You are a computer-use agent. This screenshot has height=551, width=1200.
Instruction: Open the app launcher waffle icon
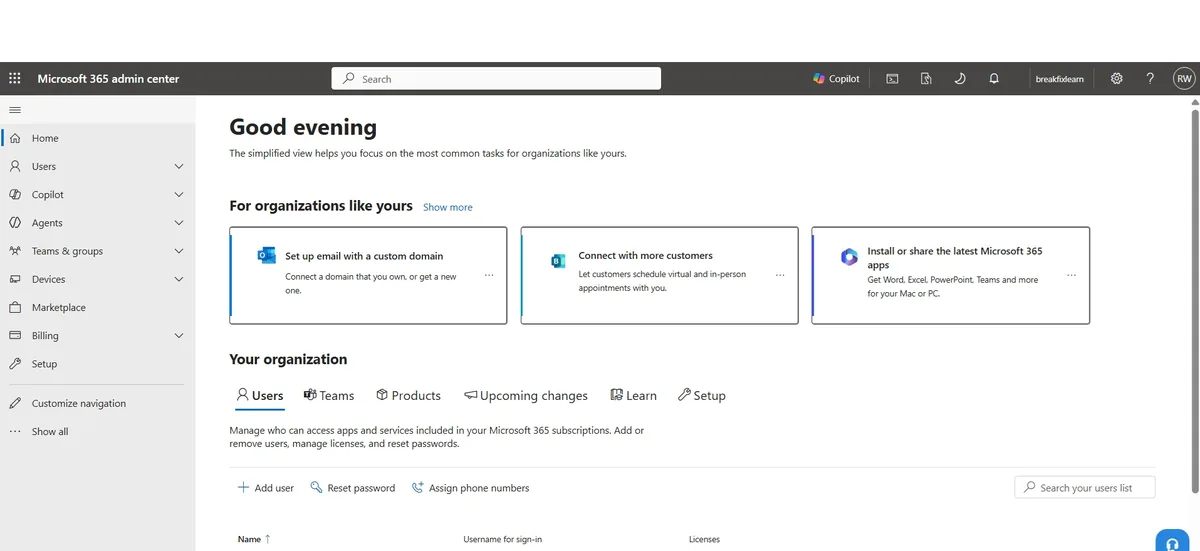pos(15,78)
